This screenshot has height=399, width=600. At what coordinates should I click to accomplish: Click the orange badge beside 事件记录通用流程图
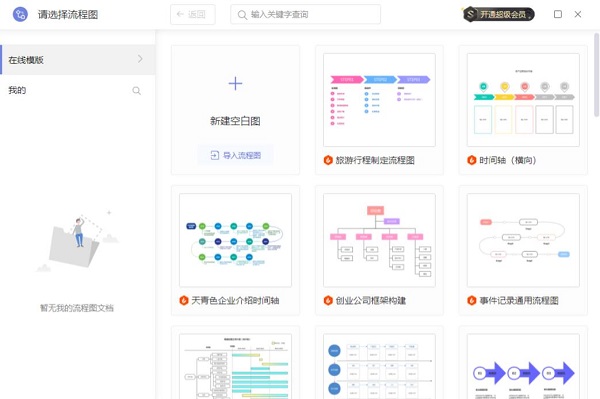pos(471,300)
